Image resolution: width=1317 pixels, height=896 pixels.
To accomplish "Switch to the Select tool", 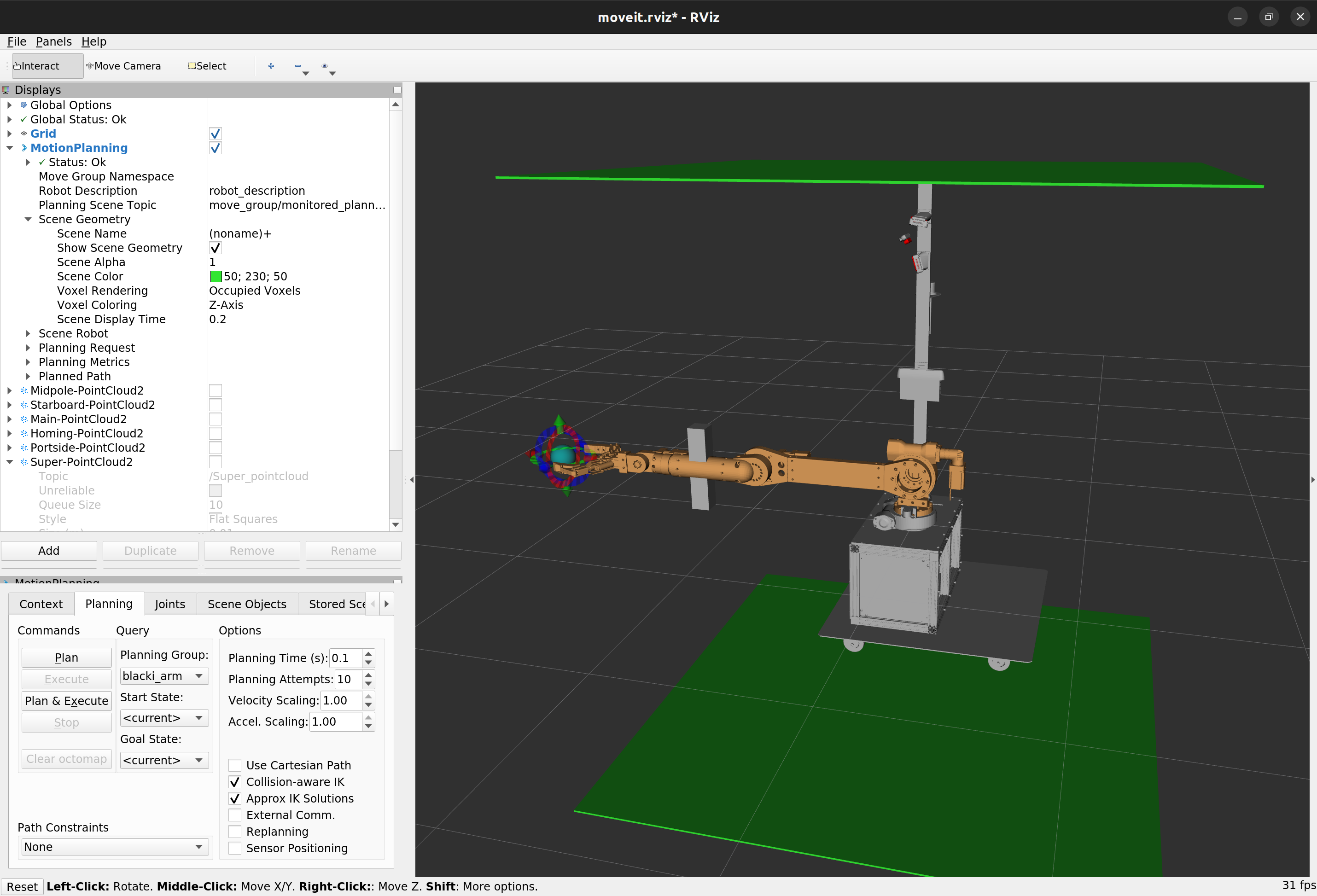I will coord(207,66).
